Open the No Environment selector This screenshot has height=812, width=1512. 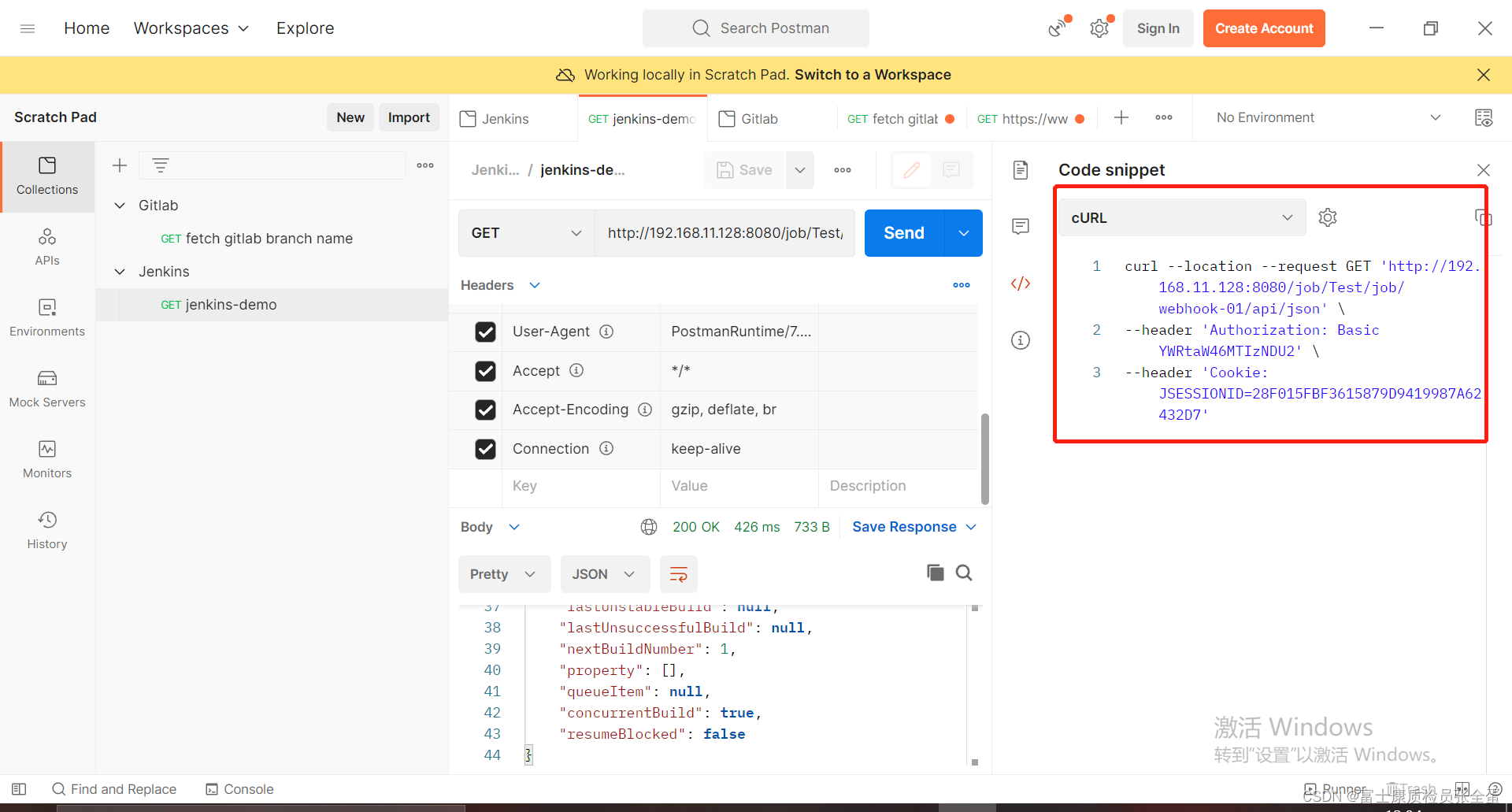pyautogui.click(x=1329, y=118)
